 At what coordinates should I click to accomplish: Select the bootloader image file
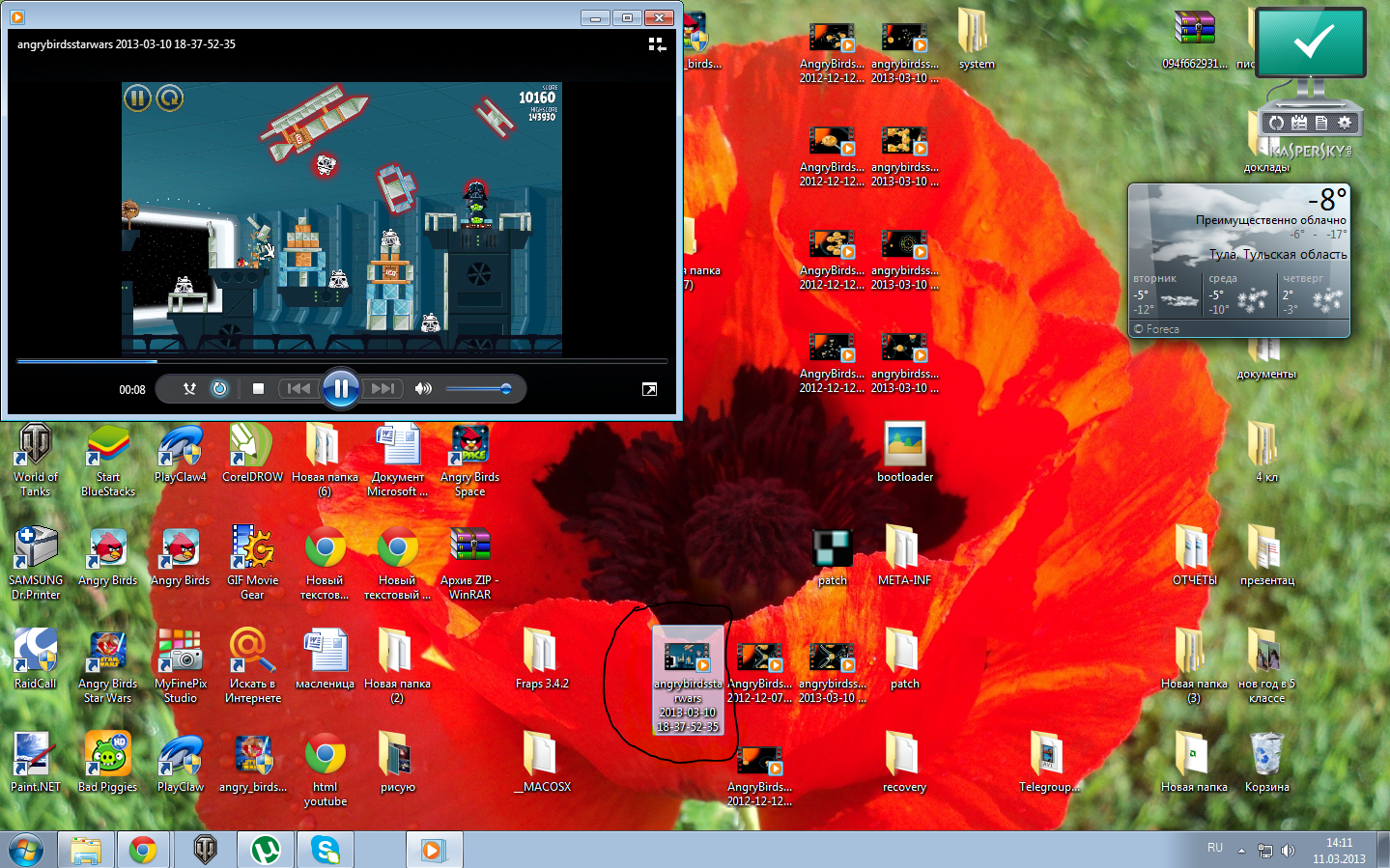905,454
